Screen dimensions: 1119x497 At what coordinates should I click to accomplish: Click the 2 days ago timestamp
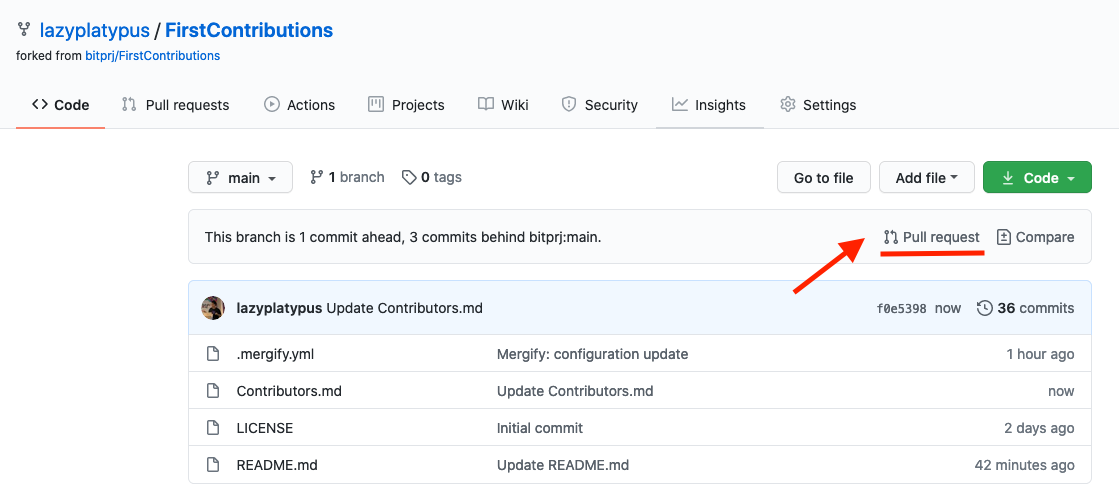click(x=1039, y=428)
